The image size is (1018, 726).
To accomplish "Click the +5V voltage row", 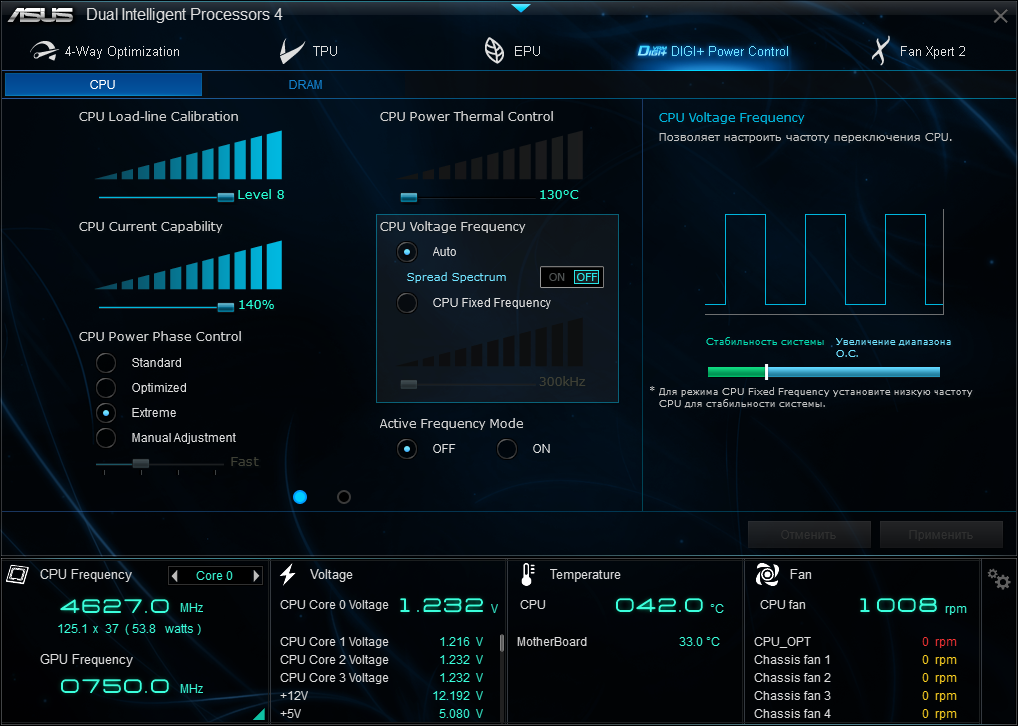I will [382, 714].
